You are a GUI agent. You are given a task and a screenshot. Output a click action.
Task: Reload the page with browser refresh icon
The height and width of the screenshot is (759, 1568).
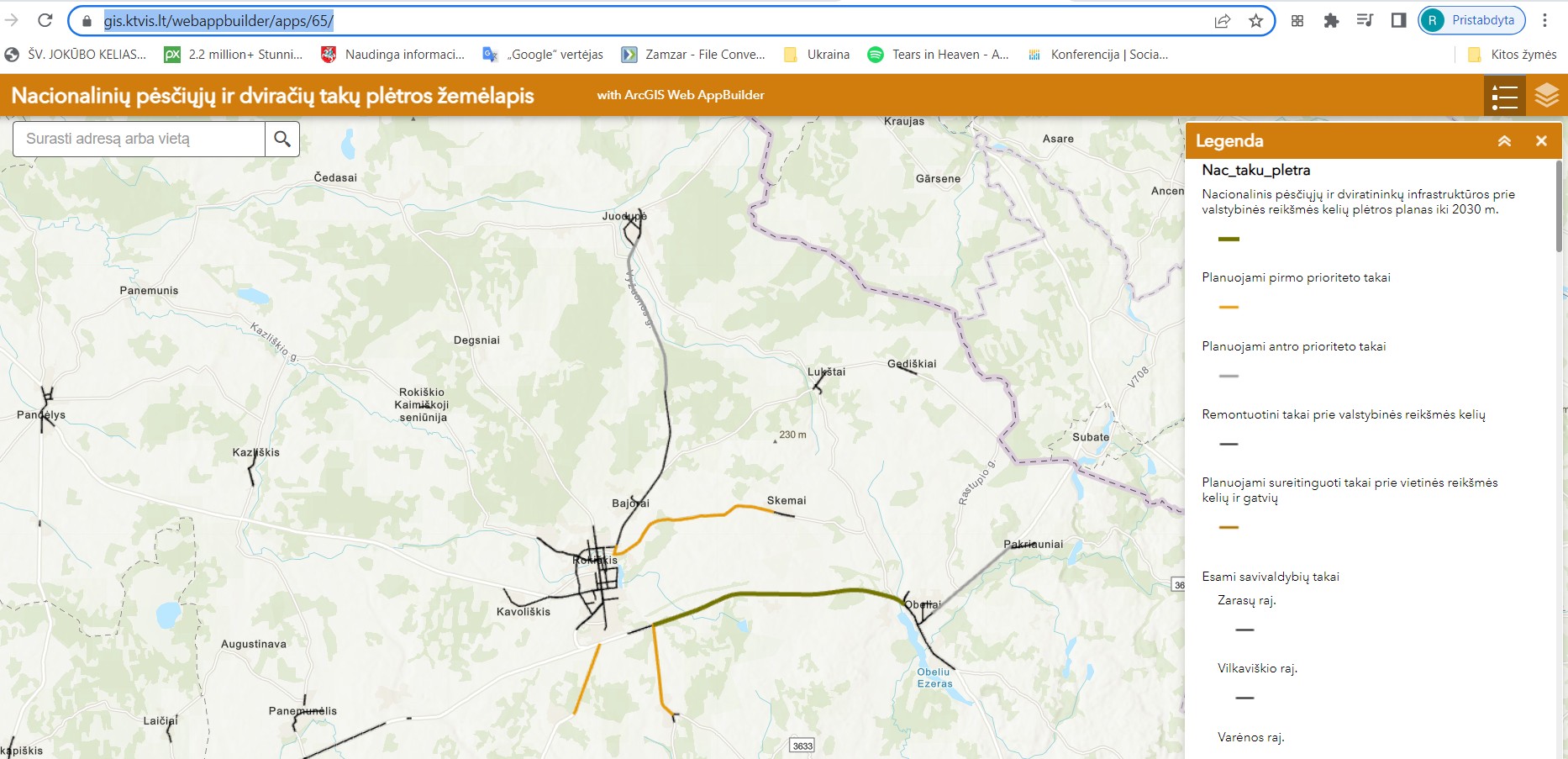click(45, 20)
